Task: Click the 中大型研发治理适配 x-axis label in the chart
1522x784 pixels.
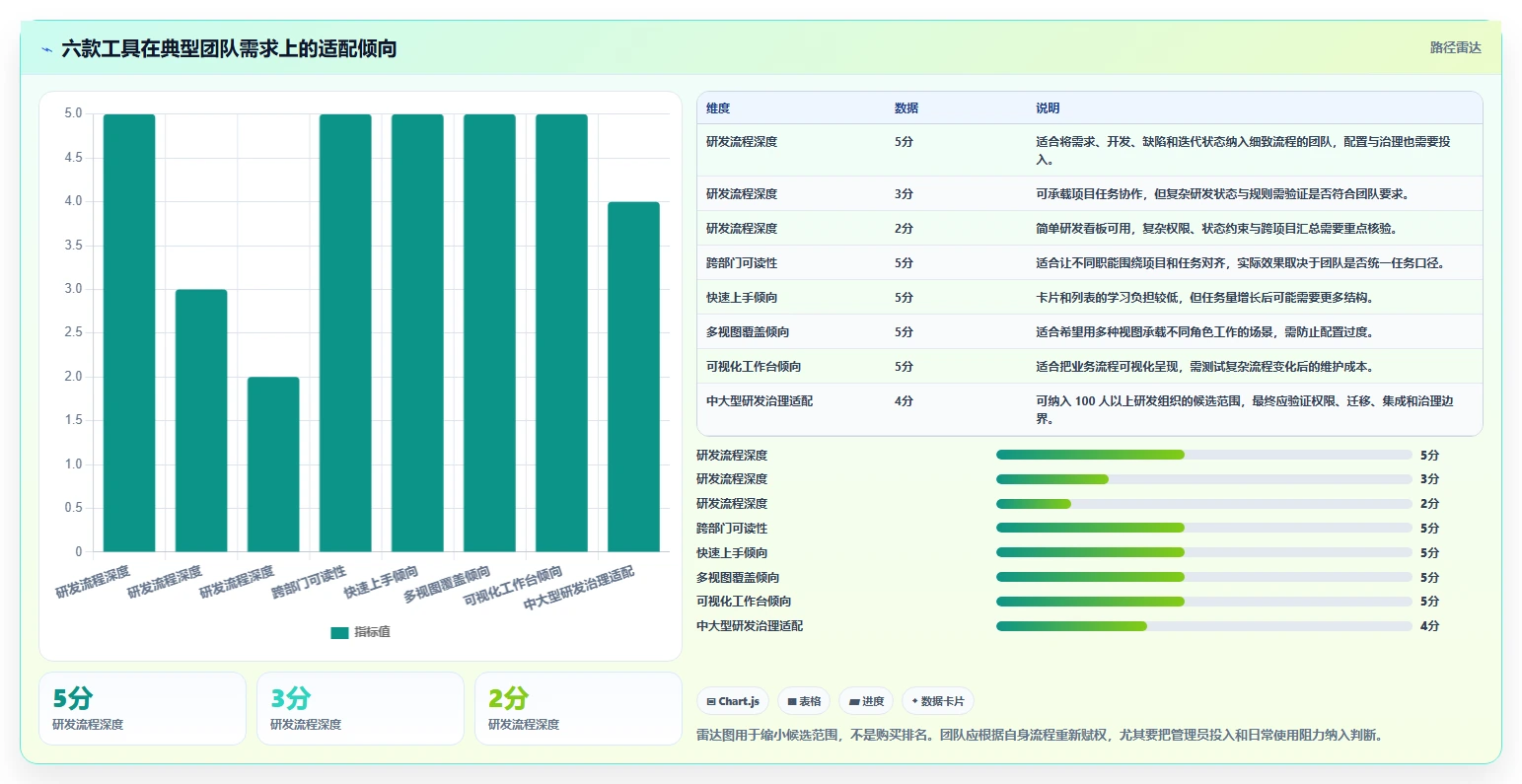Action: pyautogui.click(x=579, y=589)
